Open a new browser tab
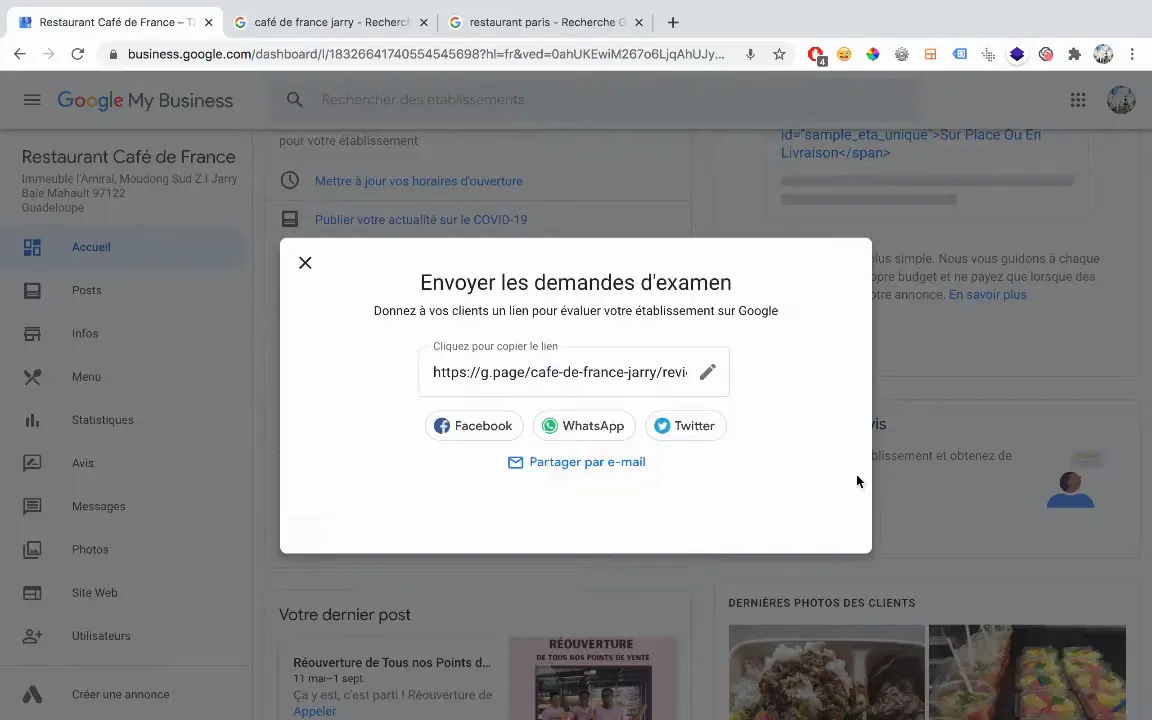Screen dimensions: 1152x720 tap(673, 22)
